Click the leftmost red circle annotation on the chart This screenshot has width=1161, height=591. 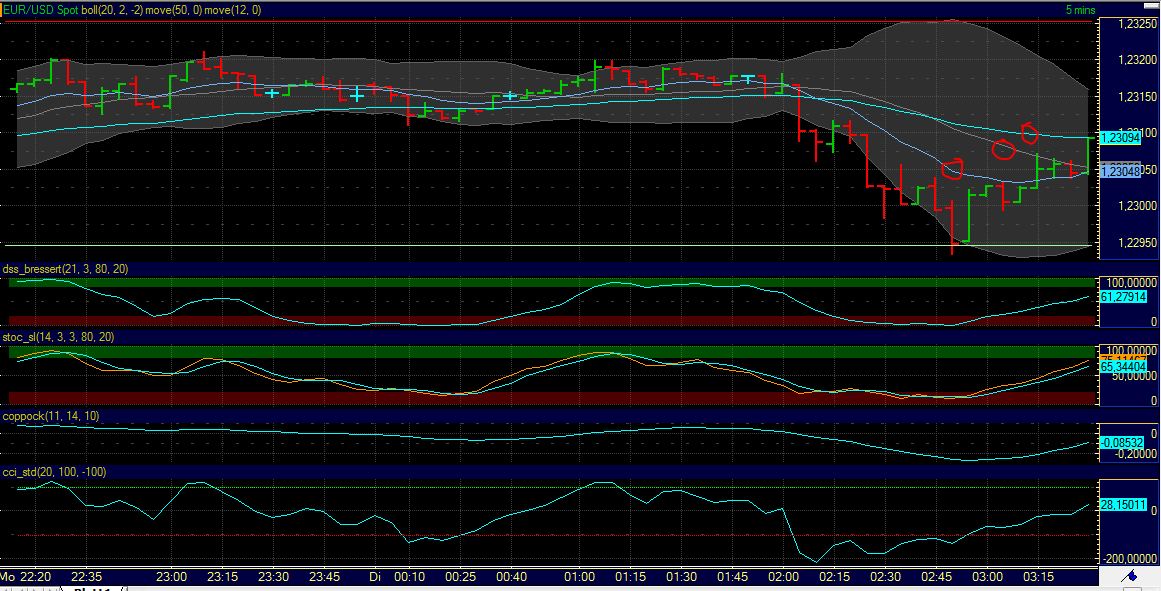[x=952, y=168]
